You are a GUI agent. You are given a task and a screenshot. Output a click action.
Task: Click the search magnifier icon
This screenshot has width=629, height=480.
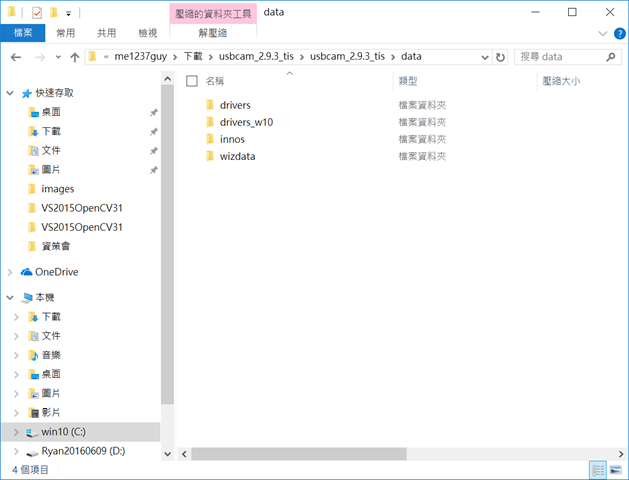tap(611, 57)
